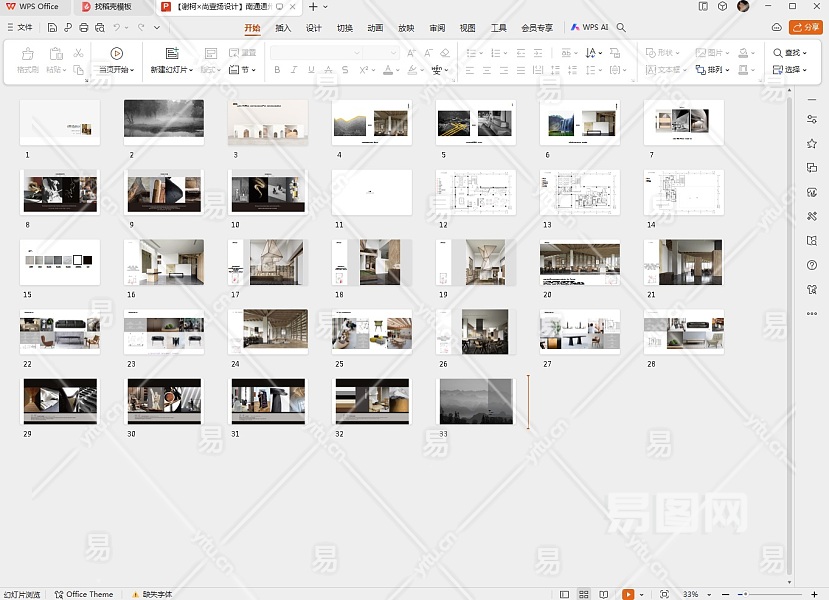Viewport: 829px width, 600px height.
Task: Click the search magnifier beside WPS AI
Action: (x=621, y=28)
